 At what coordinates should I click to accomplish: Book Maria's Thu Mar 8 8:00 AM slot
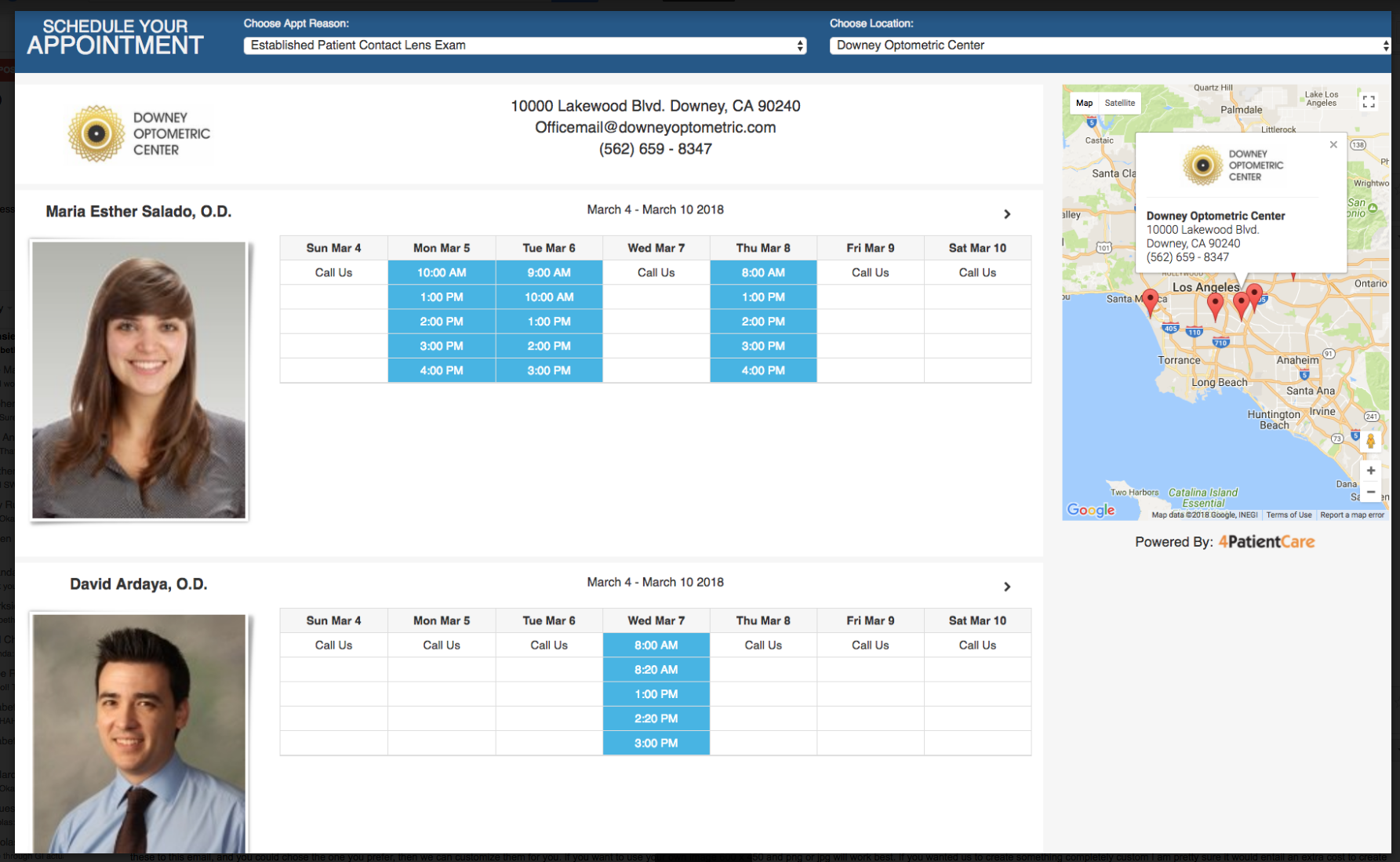coord(763,272)
